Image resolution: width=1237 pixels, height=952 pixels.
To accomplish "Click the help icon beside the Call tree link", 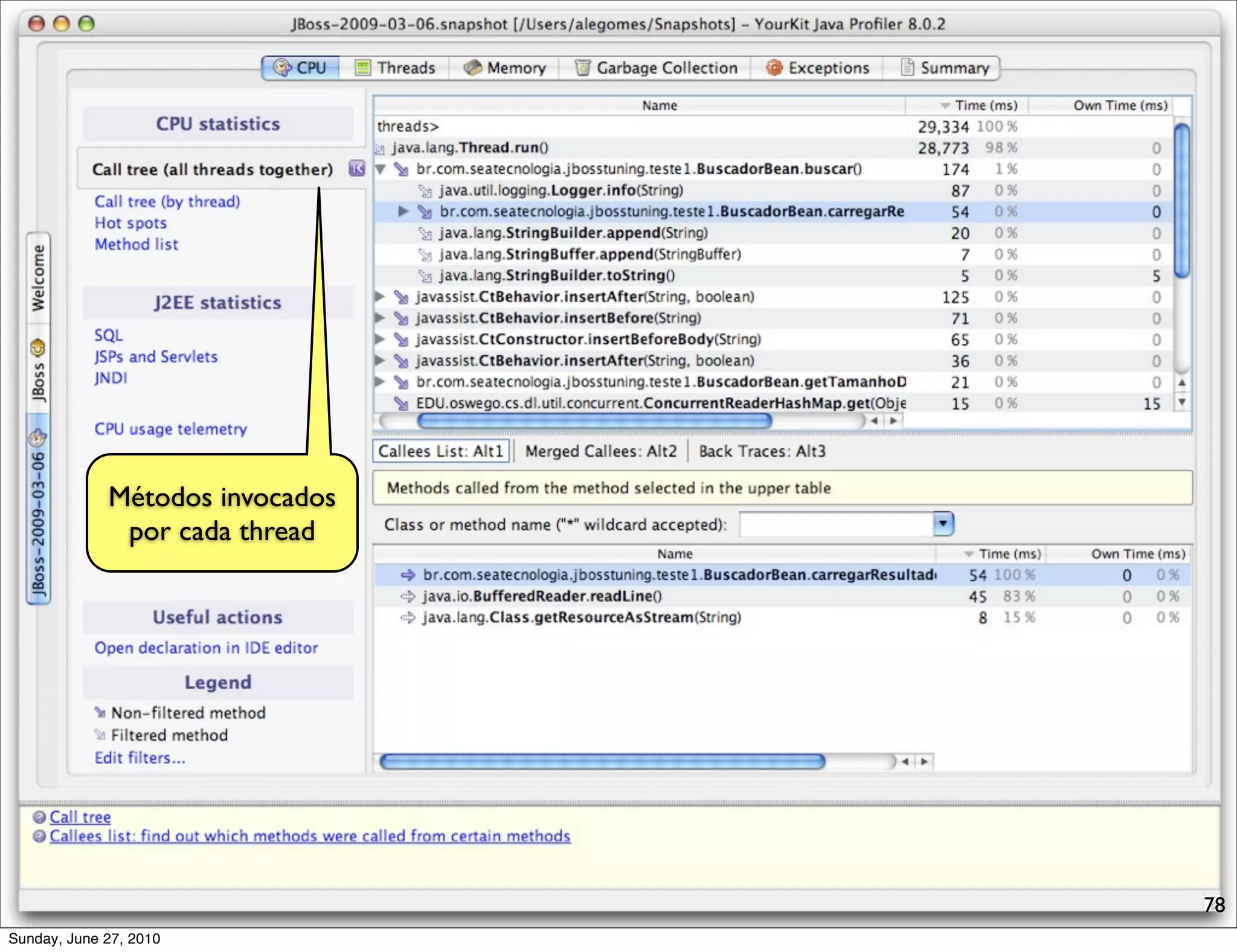I will 39,817.
